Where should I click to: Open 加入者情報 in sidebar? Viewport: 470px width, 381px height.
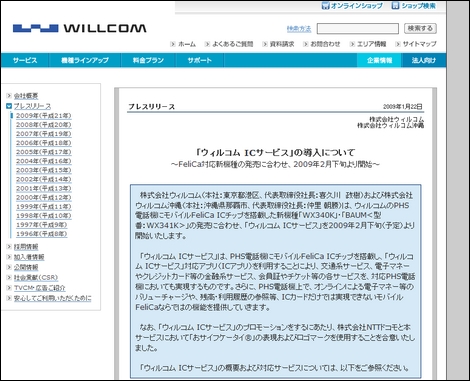pos(29,257)
